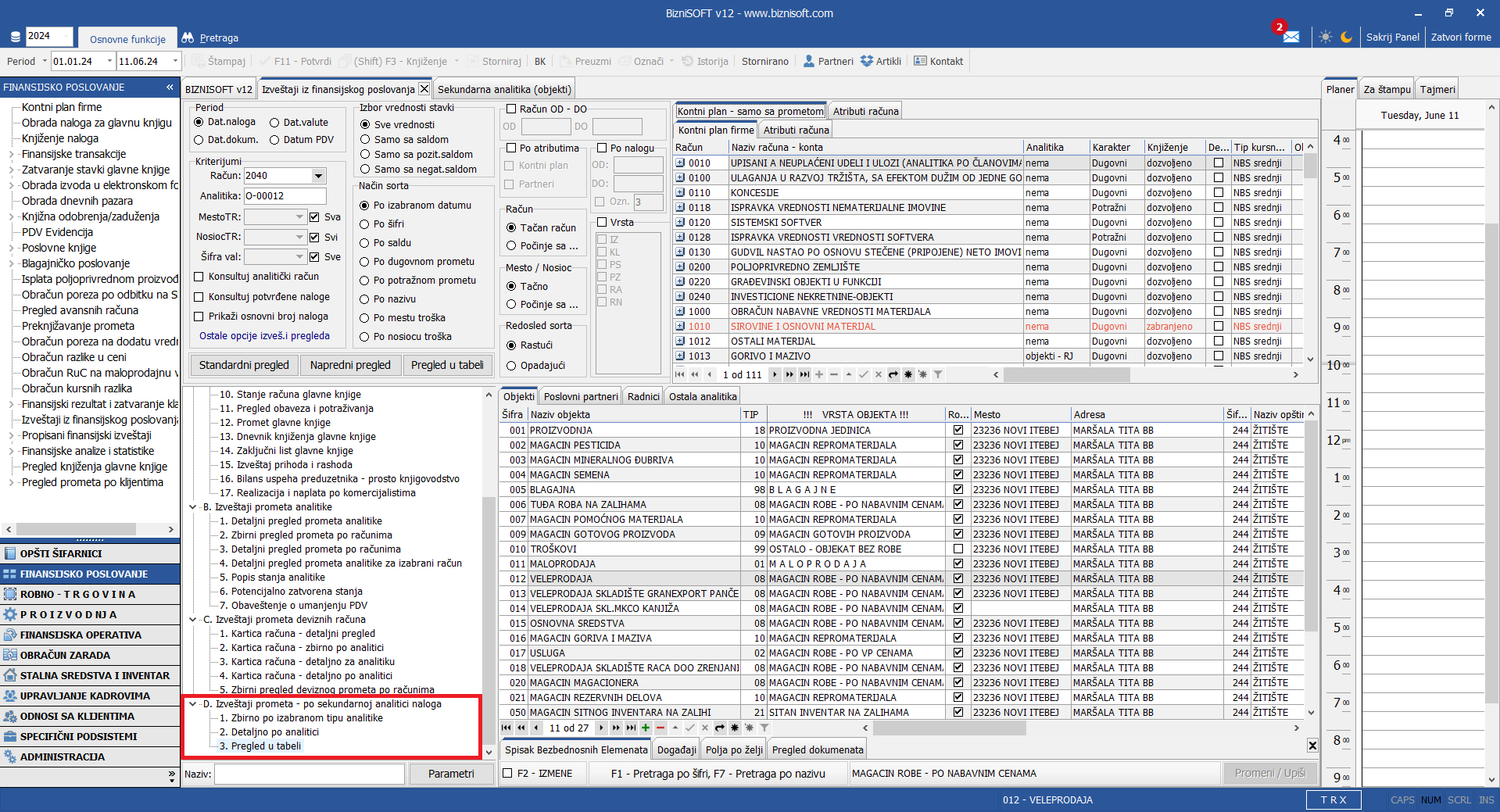Expand the Finansijske transakcije tree item
The width and height of the screenshot is (1500, 812).
pos(11,154)
